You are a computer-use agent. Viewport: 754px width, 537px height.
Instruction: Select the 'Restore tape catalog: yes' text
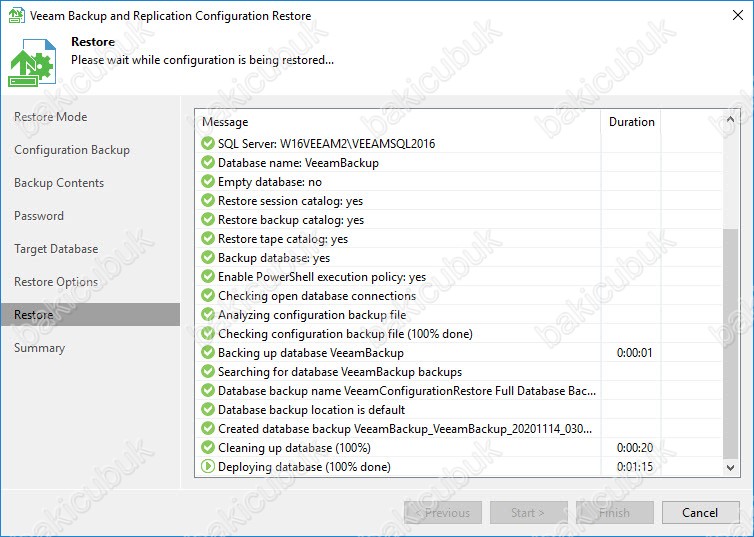(x=283, y=239)
